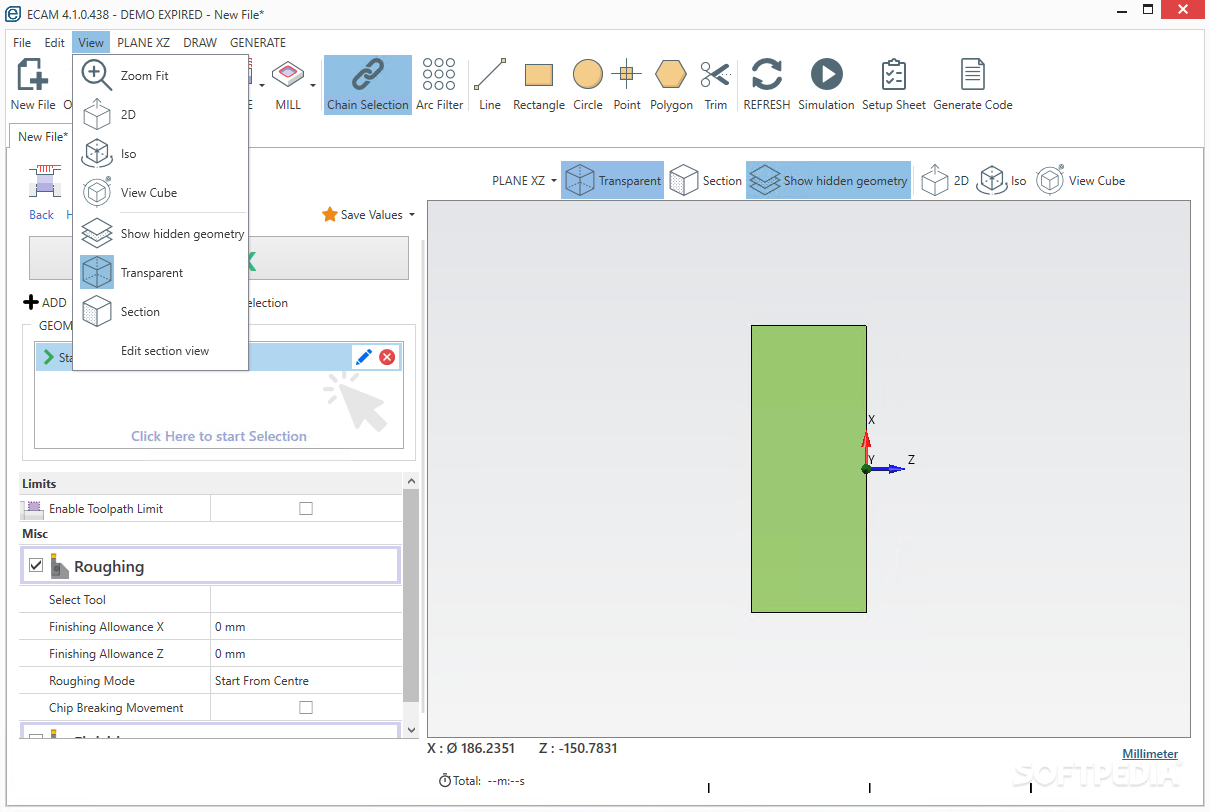Edit the Finishing Allowance Z value
1210x812 pixels.
tap(306, 654)
